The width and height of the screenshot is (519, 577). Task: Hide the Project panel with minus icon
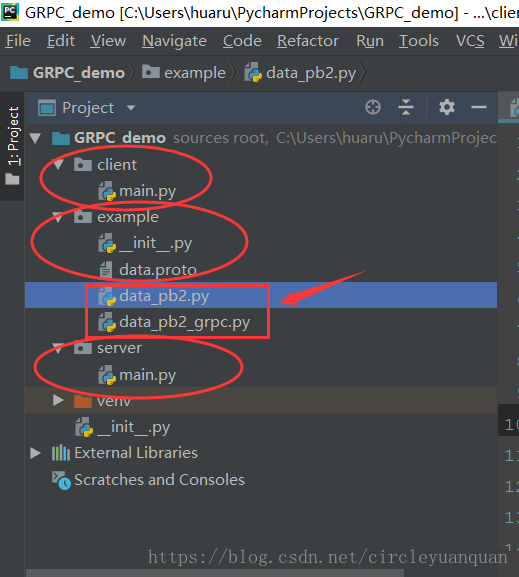479,107
